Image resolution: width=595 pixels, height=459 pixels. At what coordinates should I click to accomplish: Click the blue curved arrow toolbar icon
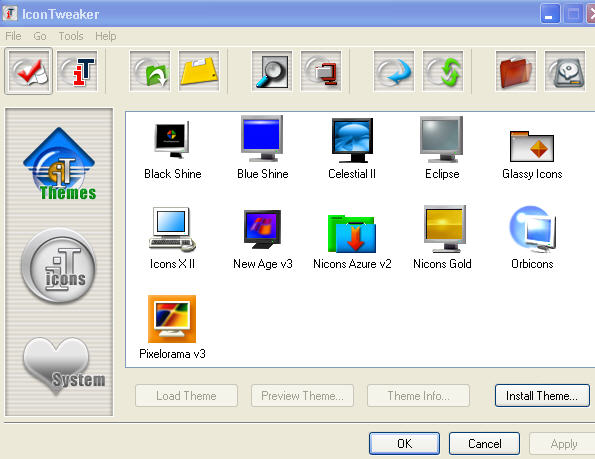(394, 71)
